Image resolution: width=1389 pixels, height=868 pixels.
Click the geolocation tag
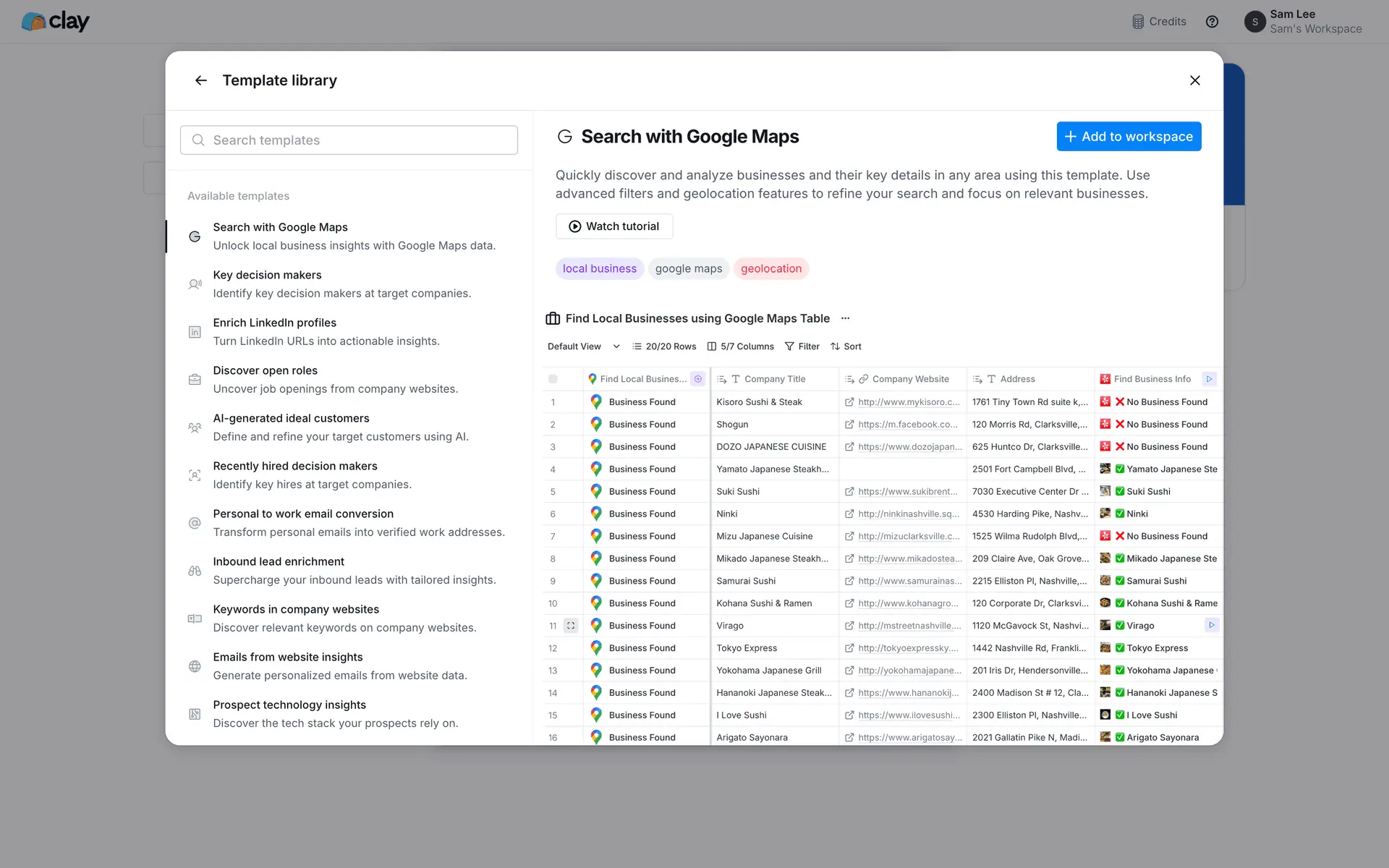(770, 268)
